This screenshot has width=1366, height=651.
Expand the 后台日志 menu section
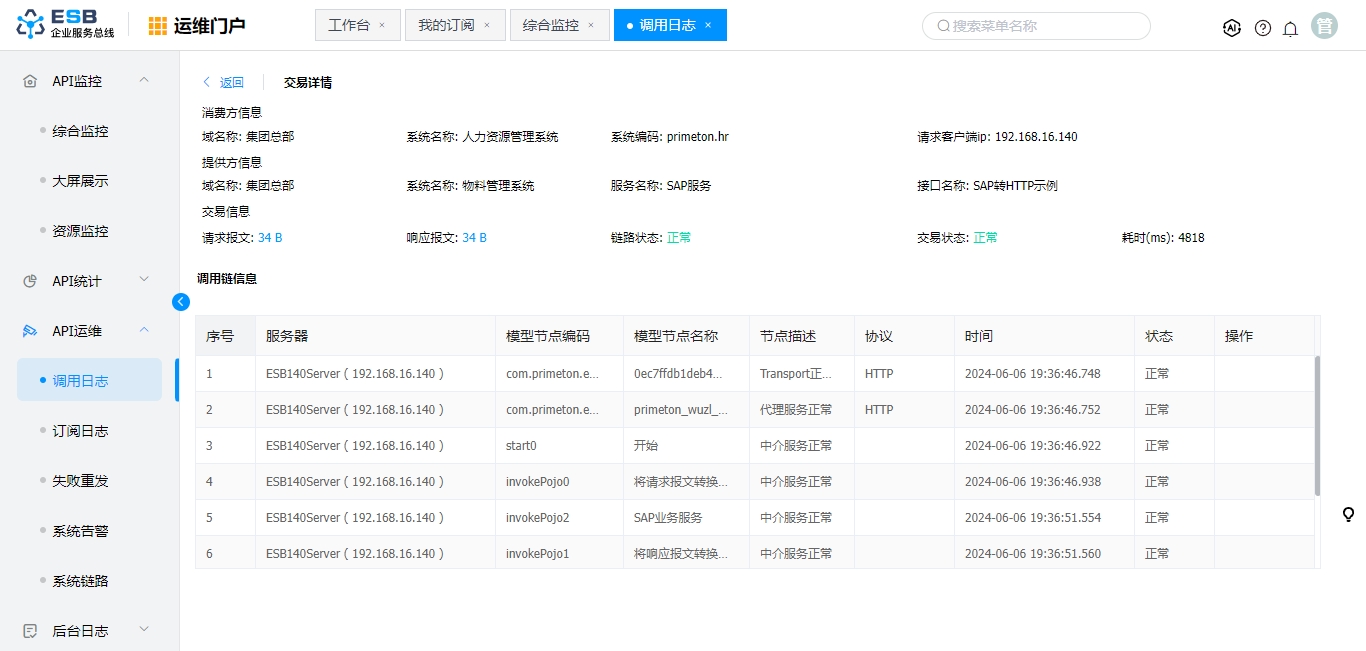pyautogui.click(x=144, y=630)
